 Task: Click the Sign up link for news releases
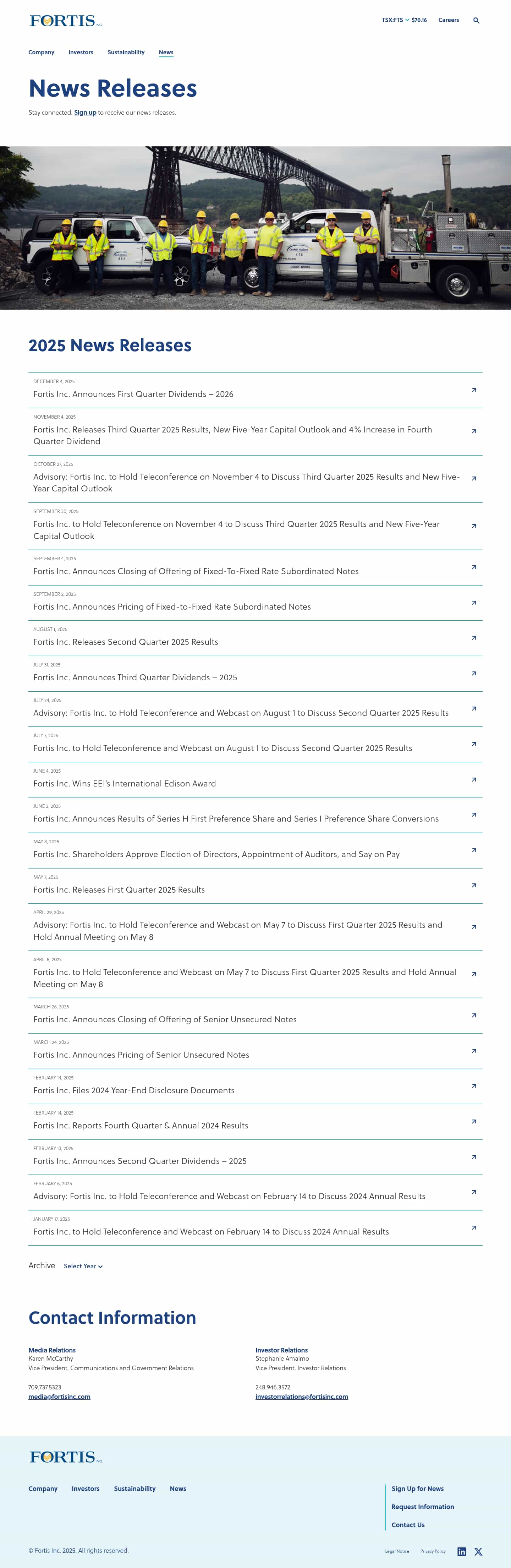pyautogui.click(x=85, y=113)
